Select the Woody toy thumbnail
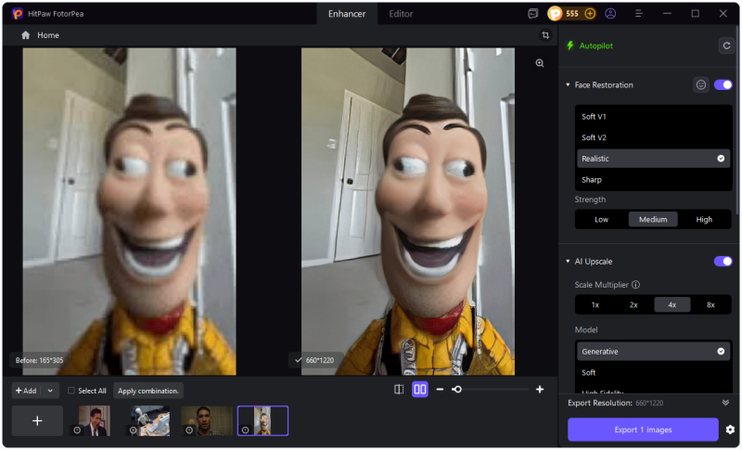Screen dimensions: 742x450 coord(263,421)
